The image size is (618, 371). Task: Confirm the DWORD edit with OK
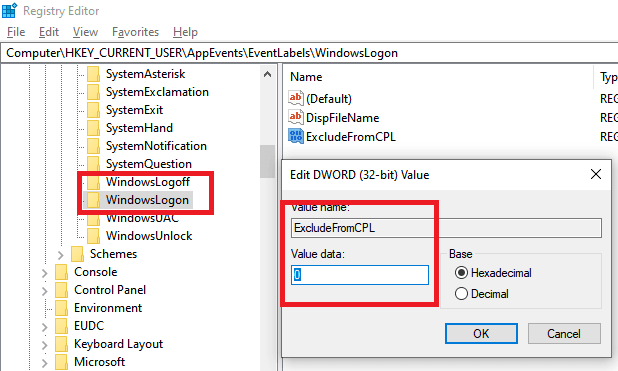(x=481, y=334)
